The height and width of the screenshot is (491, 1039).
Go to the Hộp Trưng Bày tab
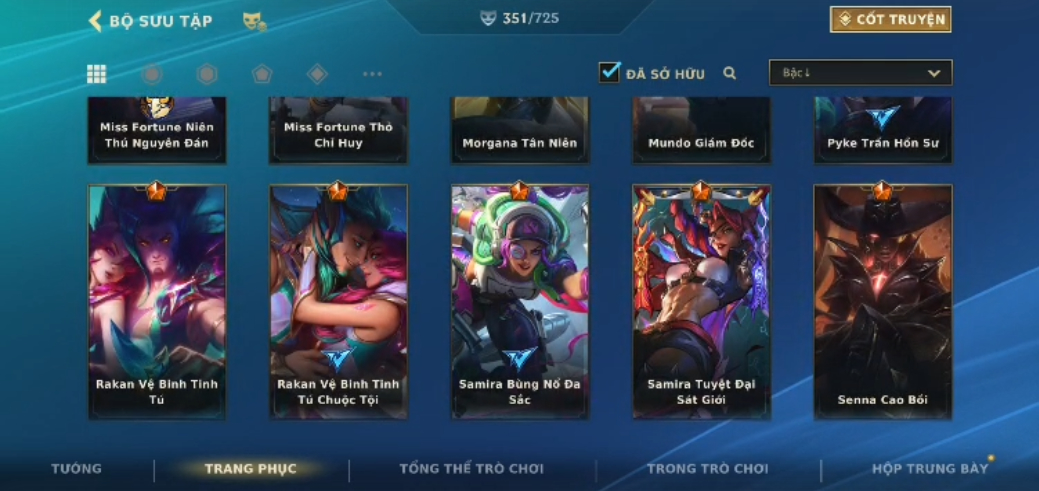(x=930, y=469)
